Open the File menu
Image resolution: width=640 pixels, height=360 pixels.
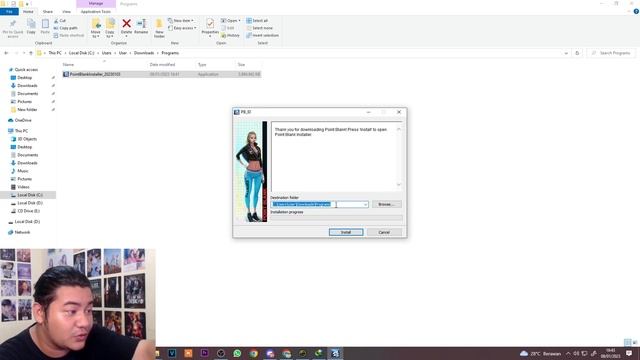[9, 11]
